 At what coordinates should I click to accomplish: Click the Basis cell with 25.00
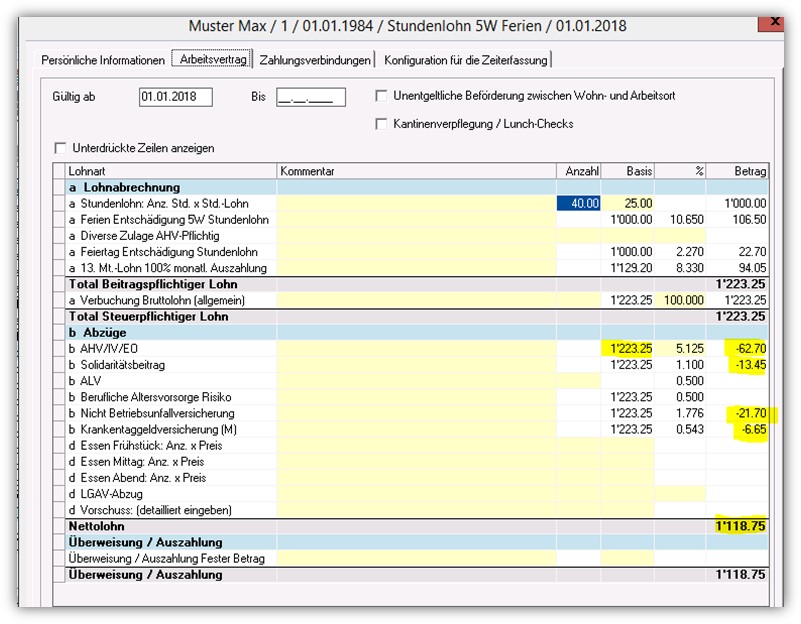tap(627, 203)
